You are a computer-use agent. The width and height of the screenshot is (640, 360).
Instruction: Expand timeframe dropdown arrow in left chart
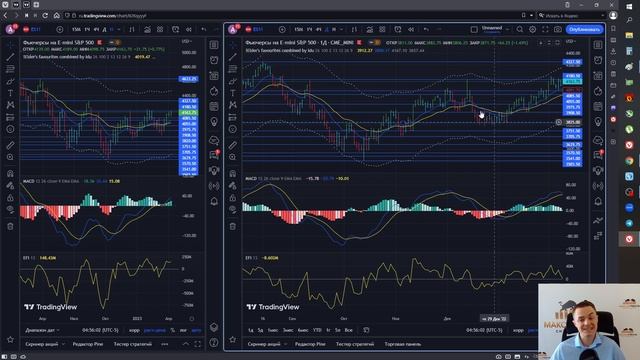pyautogui.click(x=119, y=29)
